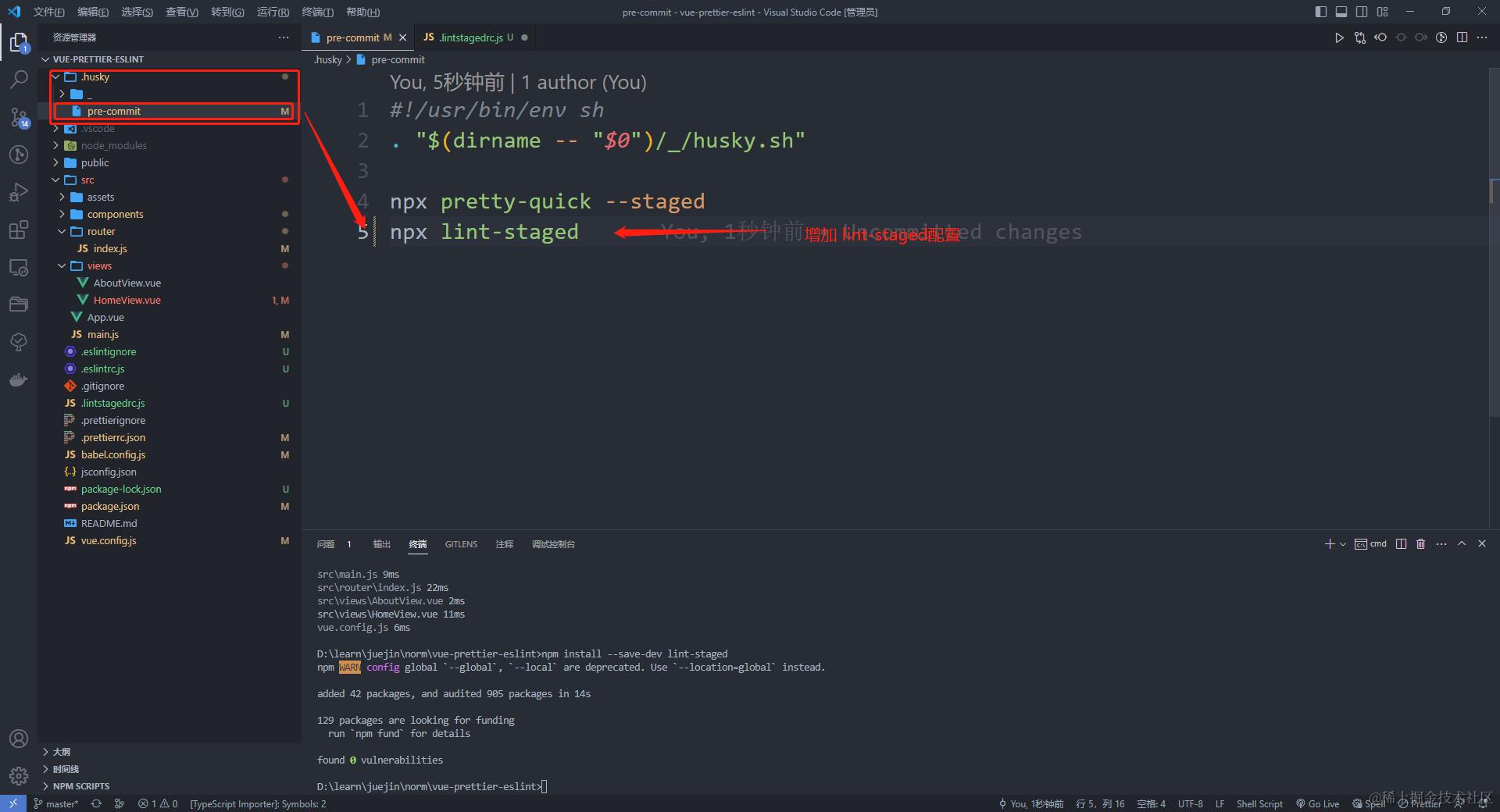
Task: Toggle secondary side bar visibility
Action: point(1362,12)
